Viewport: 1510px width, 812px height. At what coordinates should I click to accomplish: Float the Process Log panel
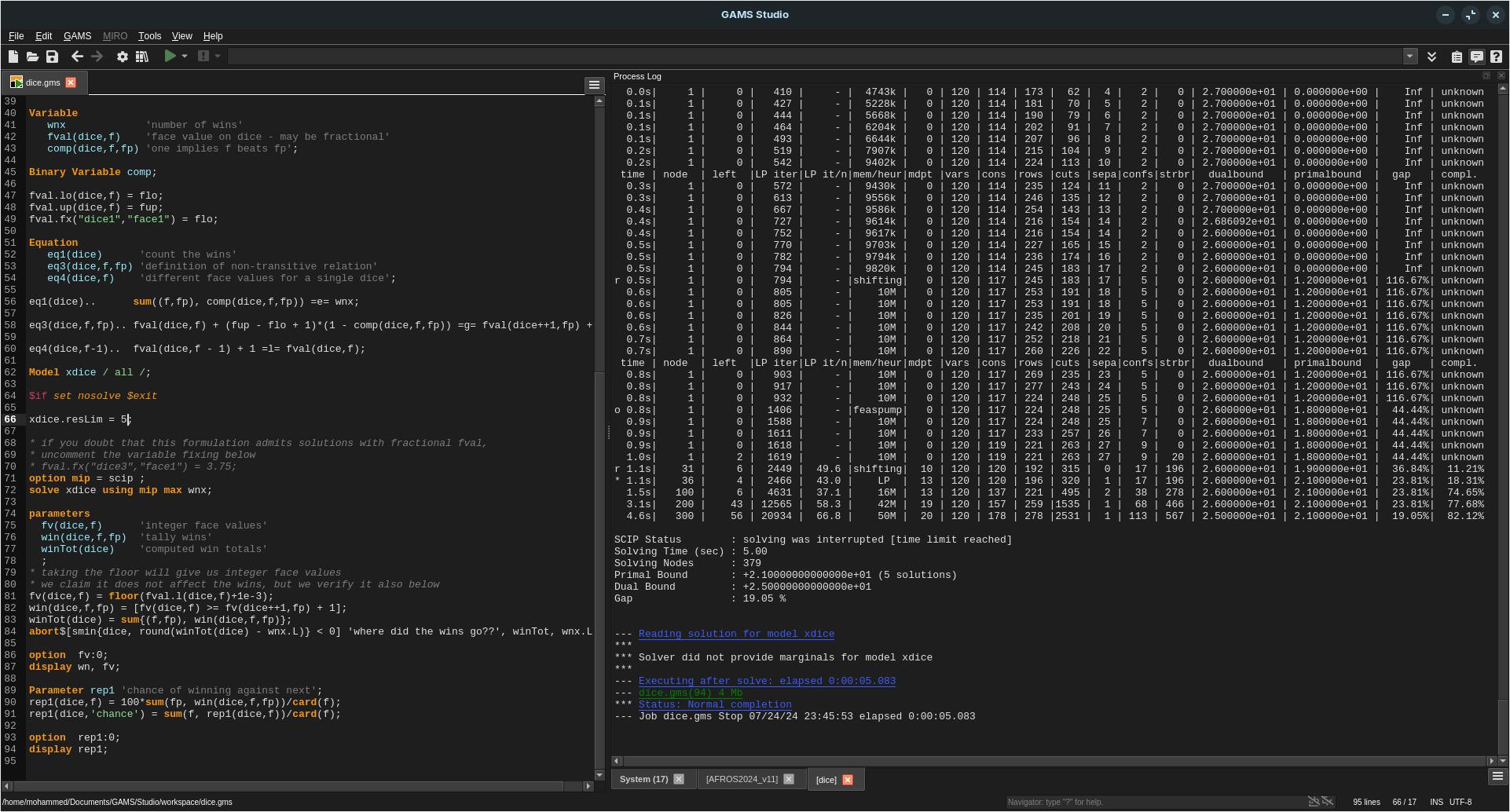pos(1486,76)
